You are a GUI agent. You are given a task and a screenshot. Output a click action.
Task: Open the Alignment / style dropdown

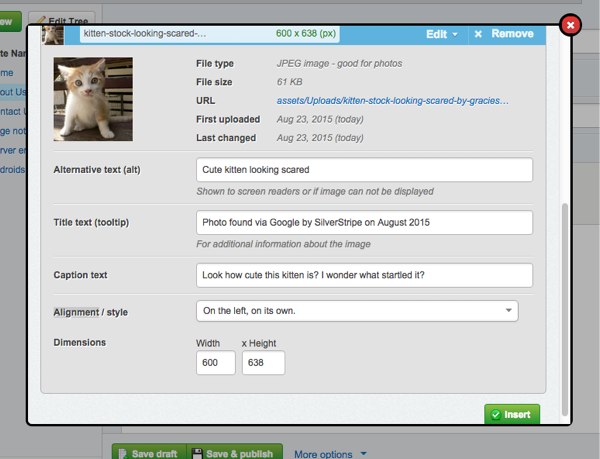357,311
